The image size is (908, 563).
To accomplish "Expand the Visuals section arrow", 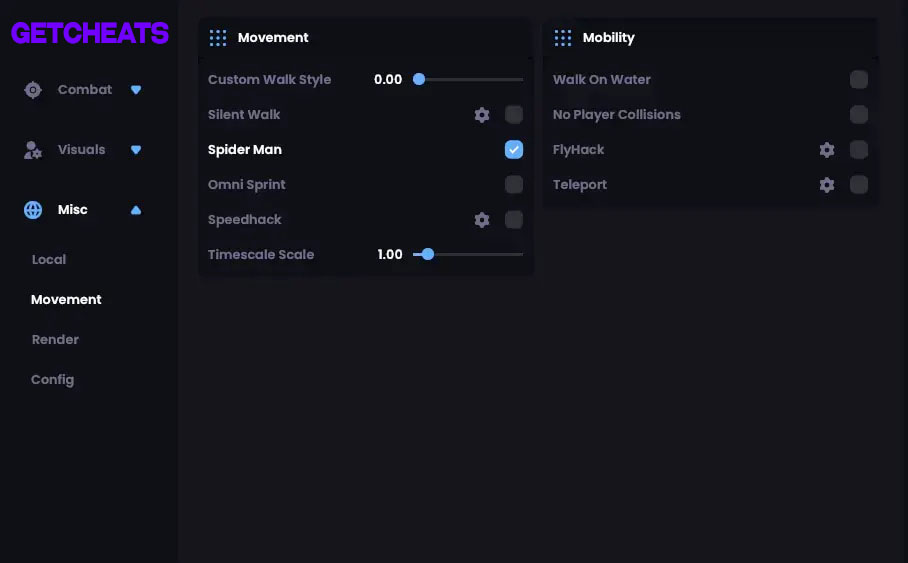I will point(136,150).
